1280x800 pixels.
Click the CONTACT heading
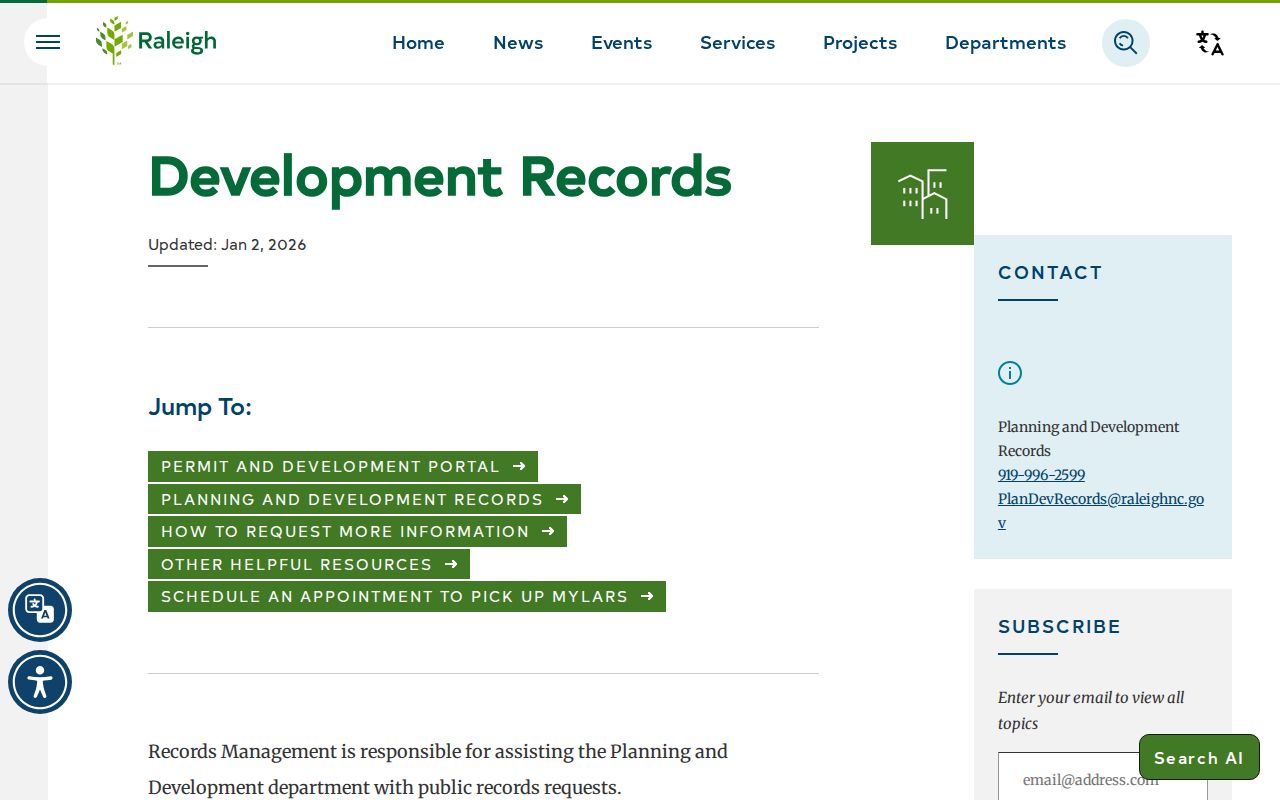[1050, 273]
